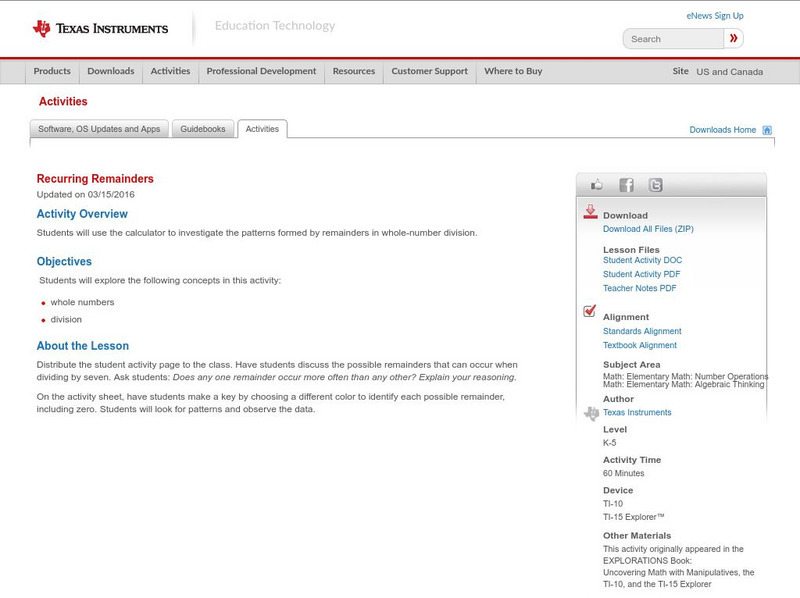Open the eNews Sign Up link

[x=715, y=16]
